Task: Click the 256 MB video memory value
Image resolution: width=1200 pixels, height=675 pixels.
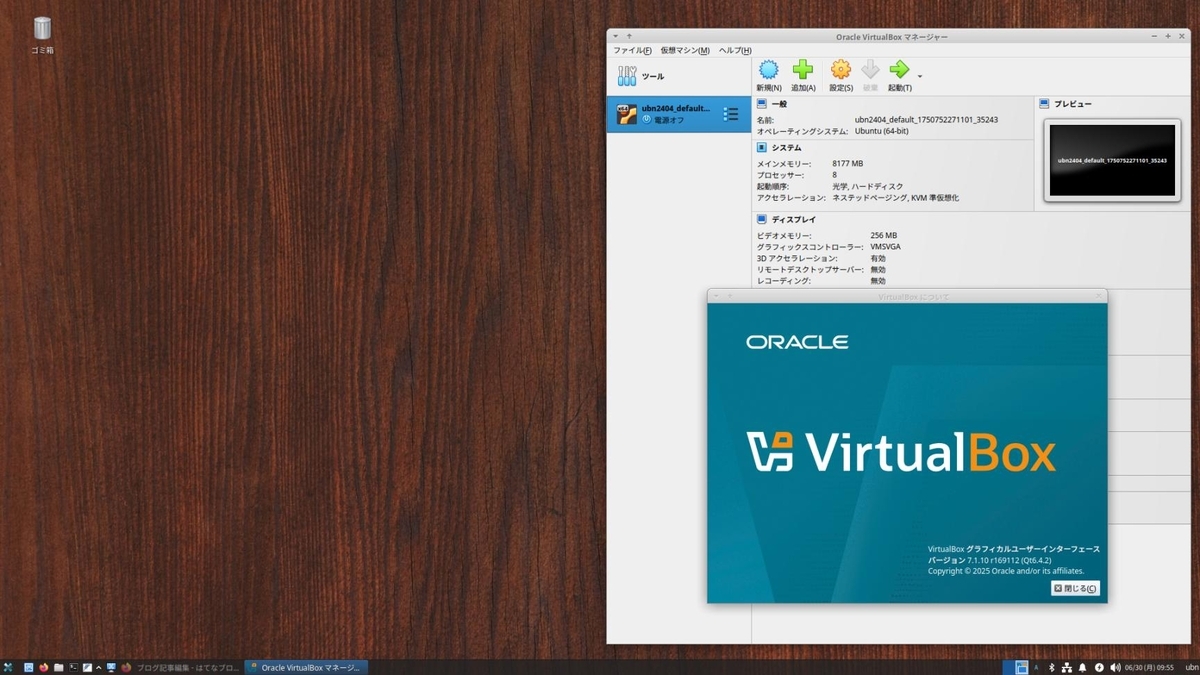Action: click(x=884, y=236)
